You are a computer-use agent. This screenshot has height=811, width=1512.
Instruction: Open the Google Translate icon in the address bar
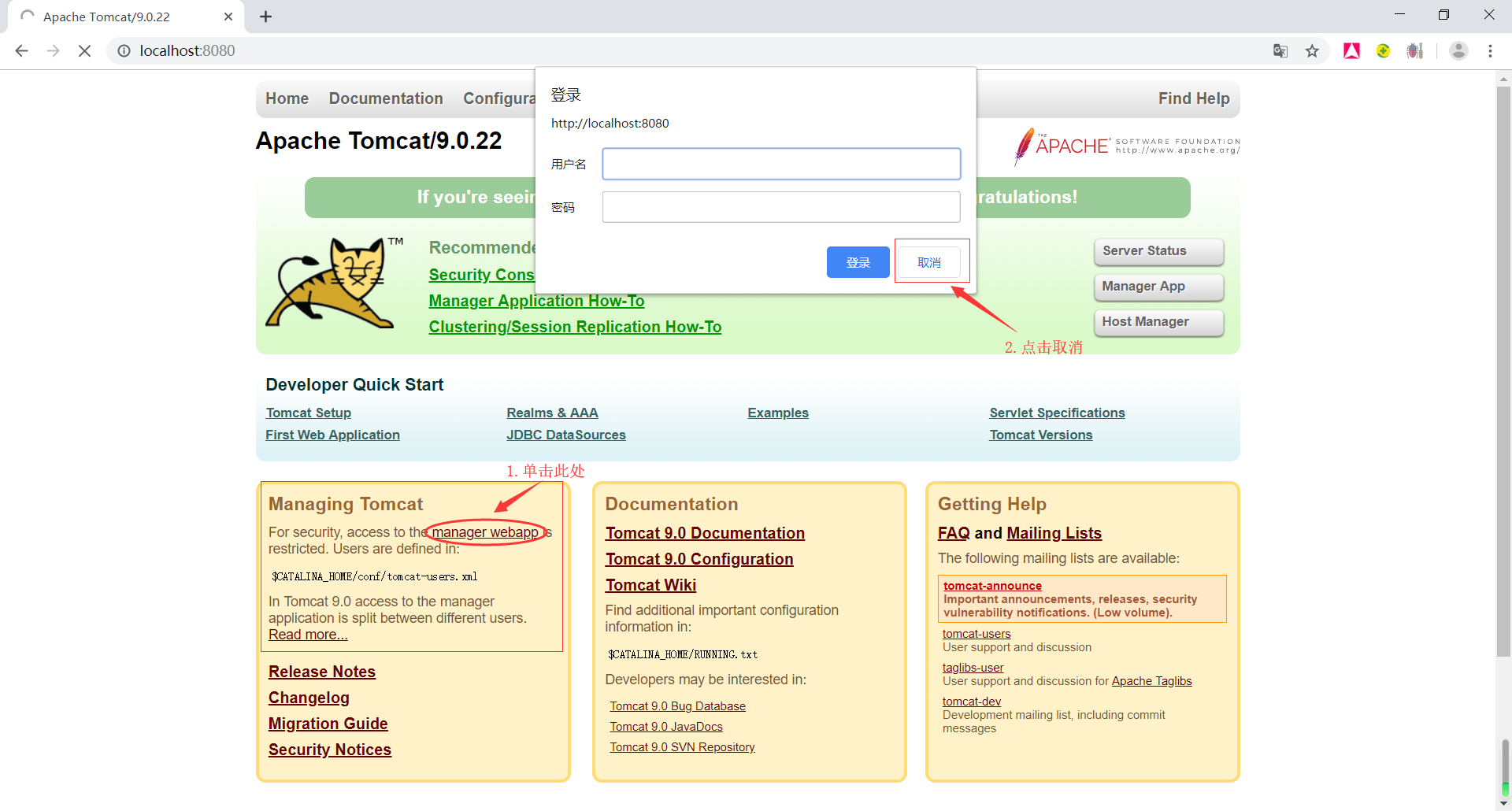click(x=1280, y=50)
